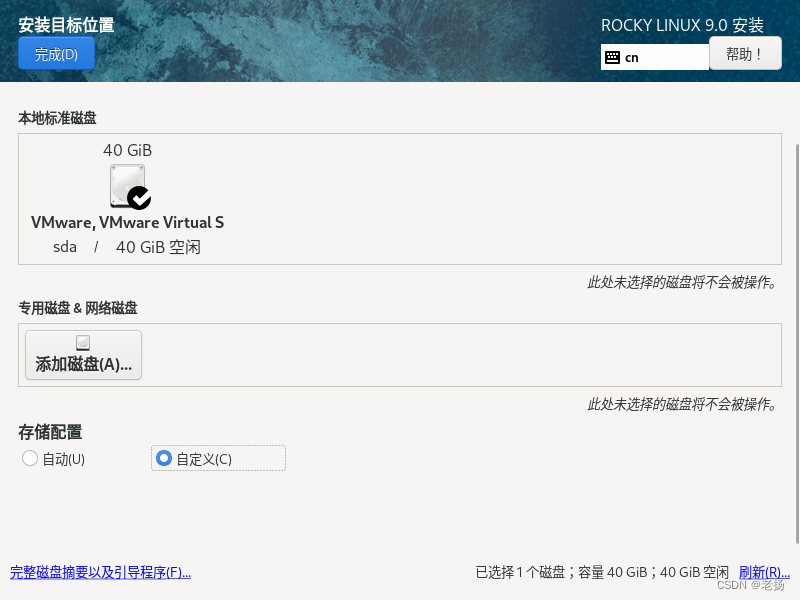Click the 刷新(R)... refresh link

click(764, 572)
